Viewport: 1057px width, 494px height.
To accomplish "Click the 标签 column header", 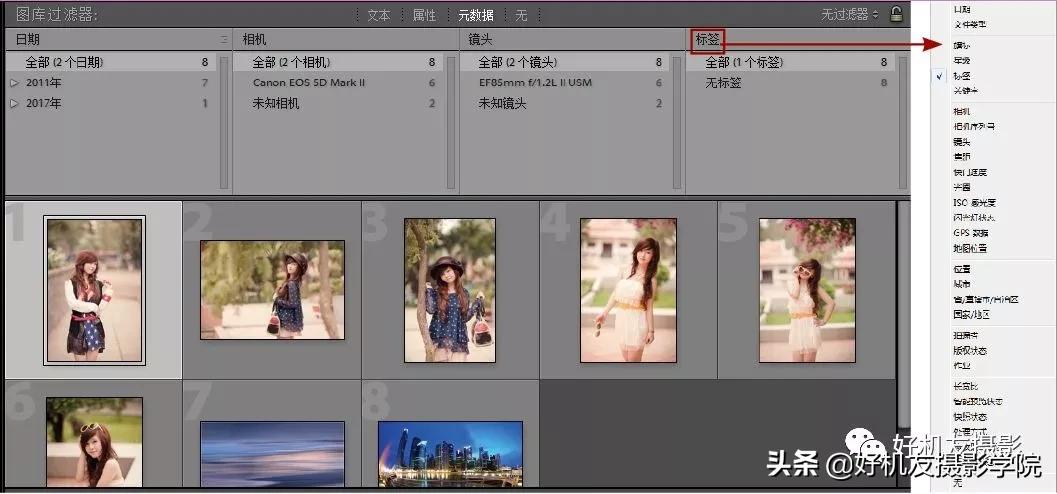I will point(707,40).
